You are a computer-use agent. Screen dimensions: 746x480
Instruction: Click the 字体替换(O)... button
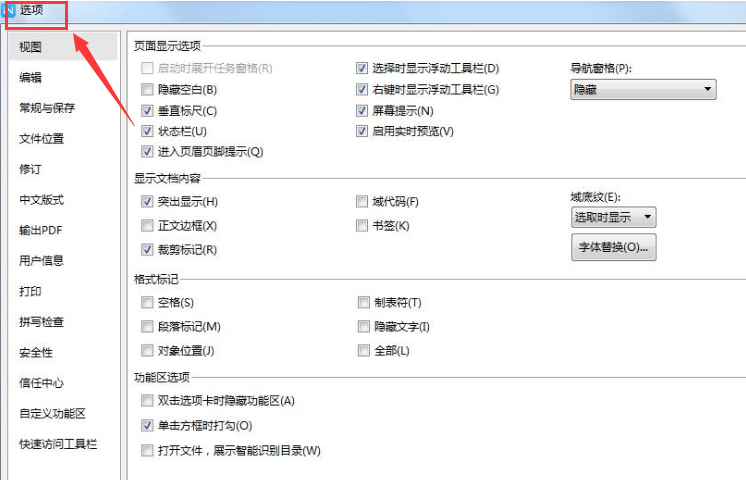(613, 247)
